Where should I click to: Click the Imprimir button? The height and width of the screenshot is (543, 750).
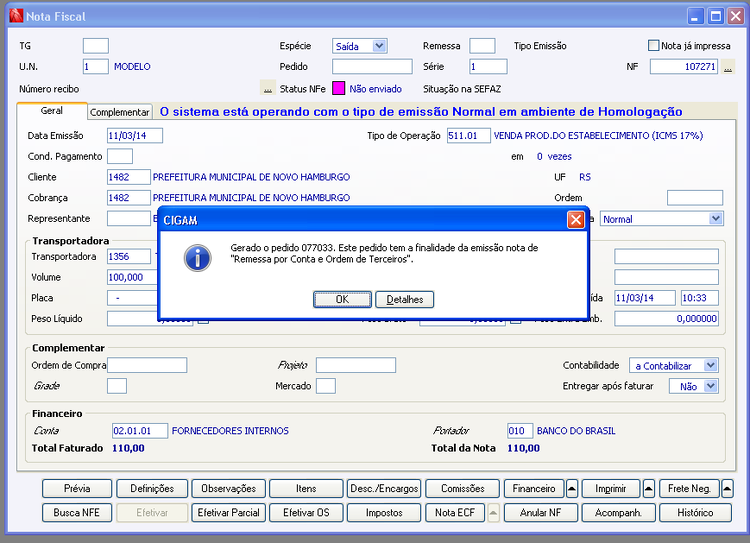click(x=611, y=488)
